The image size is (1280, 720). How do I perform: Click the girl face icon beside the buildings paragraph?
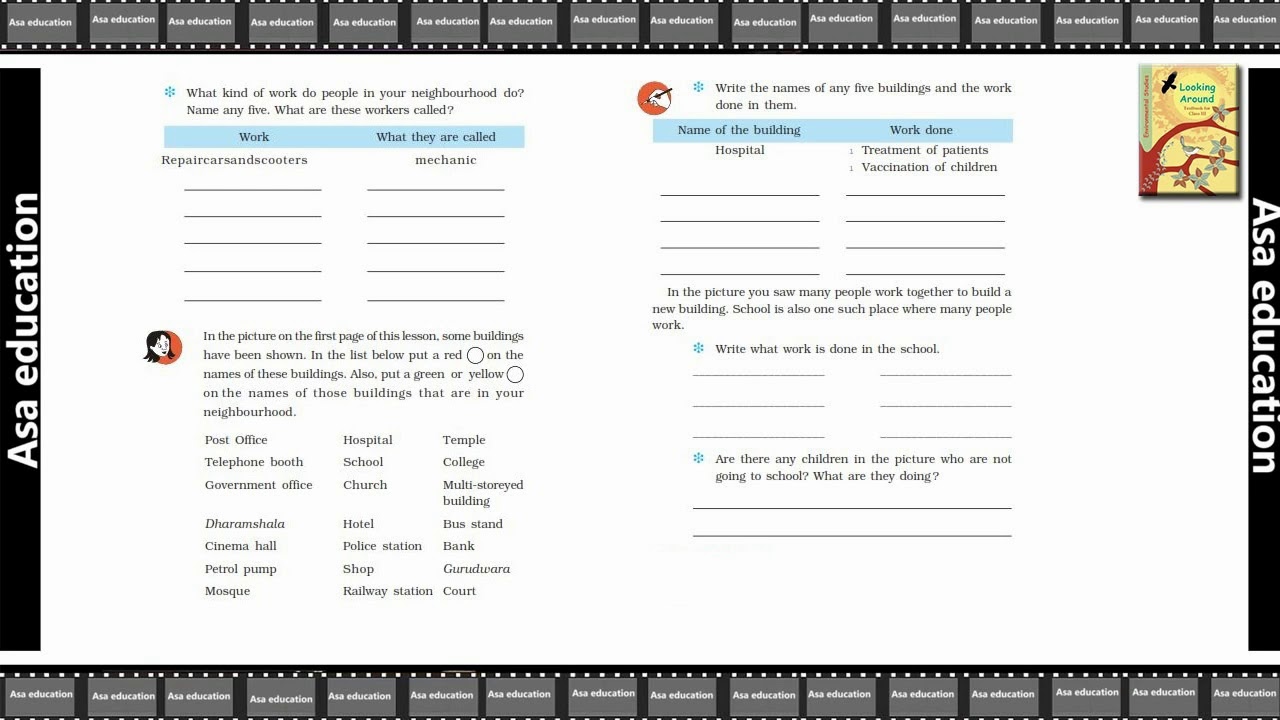click(x=162, y=347)
